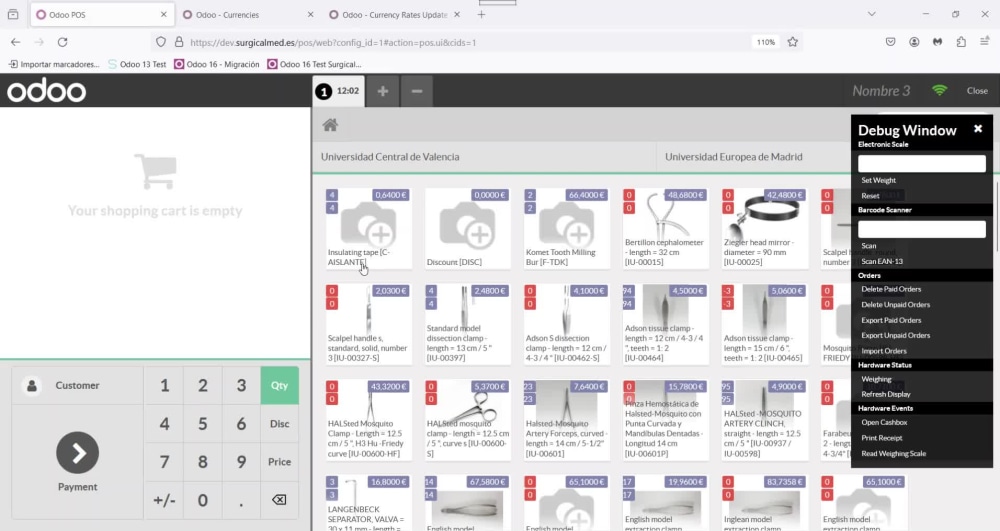
Task: Click the green wifi connection status icon
Action: (939, 91)
